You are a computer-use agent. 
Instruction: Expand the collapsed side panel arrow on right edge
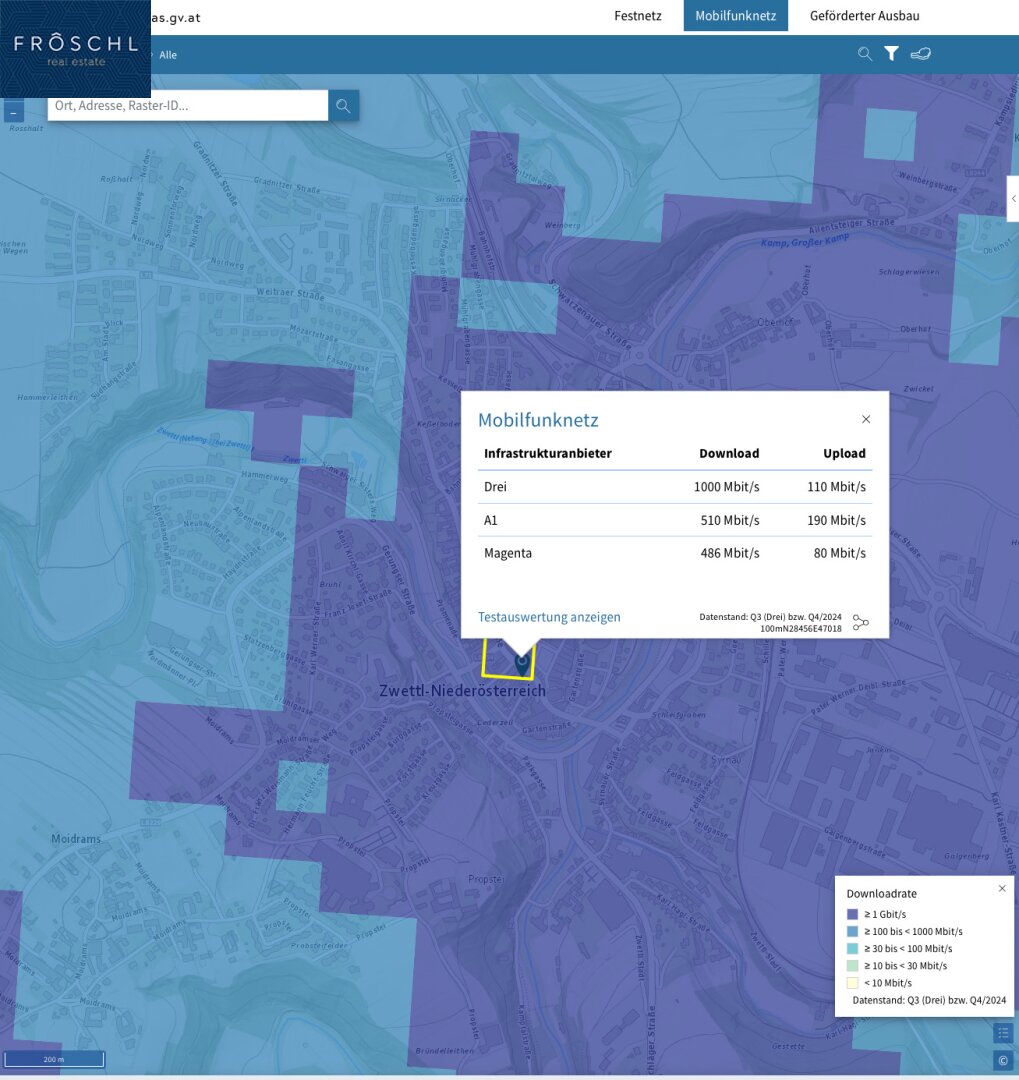(x=1012, y=199)
